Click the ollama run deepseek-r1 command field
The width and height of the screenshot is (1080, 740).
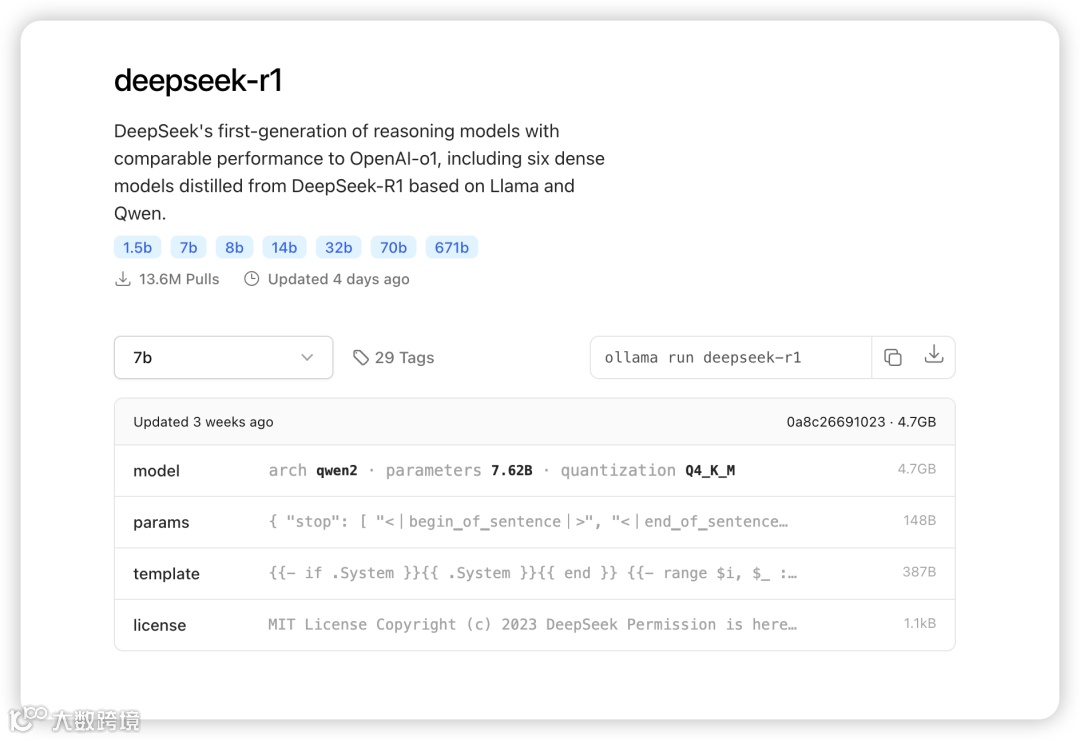[x=731, y=357]
